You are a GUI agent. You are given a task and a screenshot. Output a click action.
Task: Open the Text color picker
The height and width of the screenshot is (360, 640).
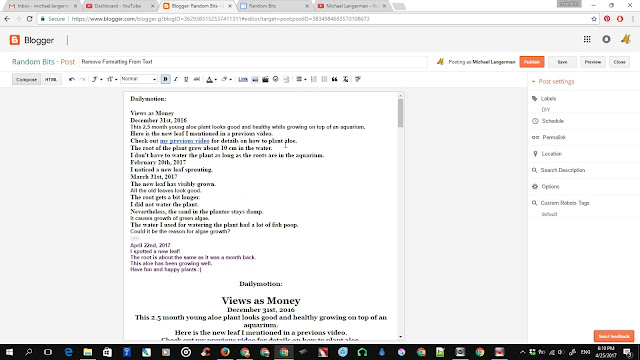(211, 79)
